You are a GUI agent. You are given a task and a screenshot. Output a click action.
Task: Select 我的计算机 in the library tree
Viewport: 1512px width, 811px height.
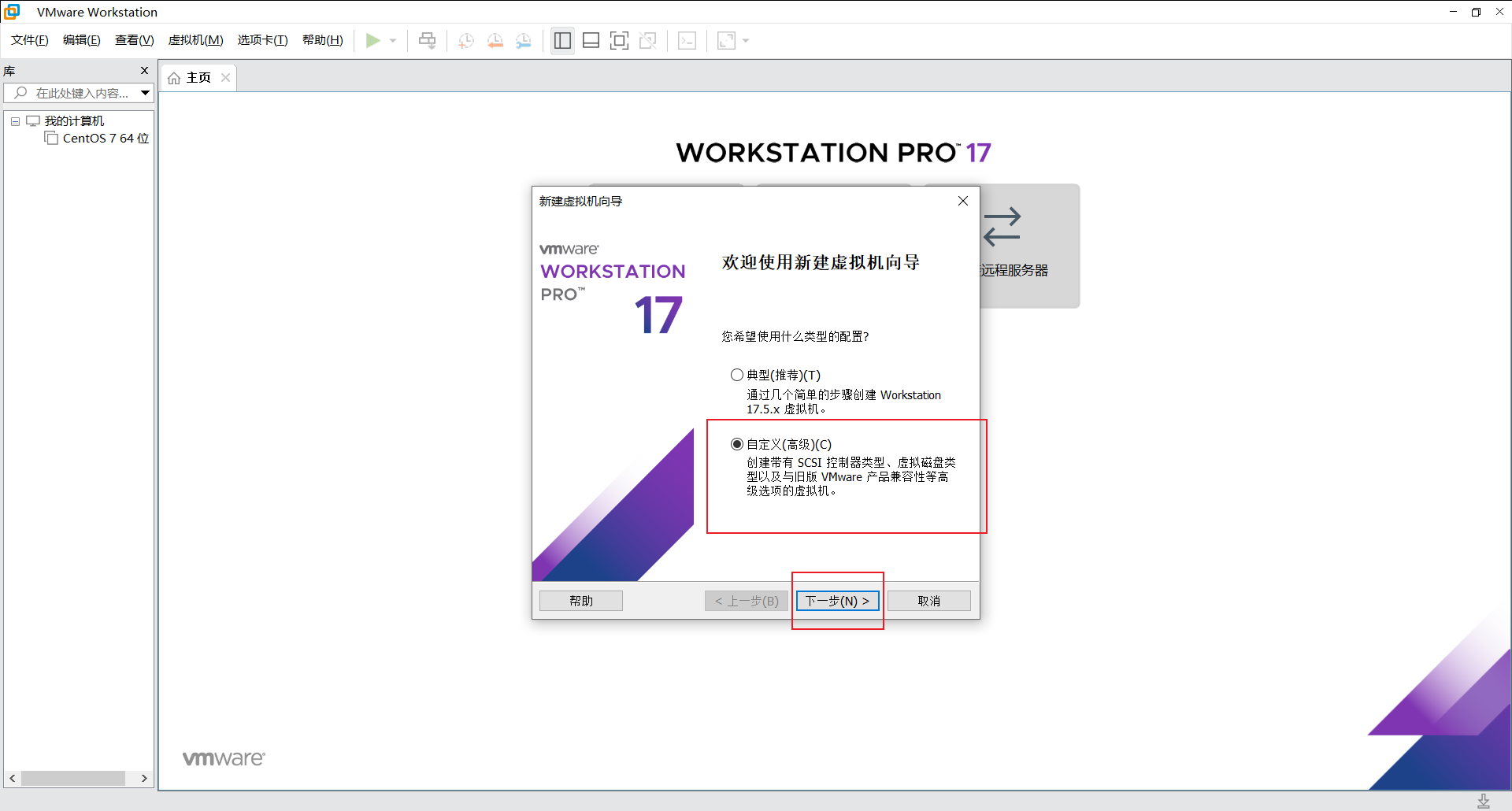74,120
